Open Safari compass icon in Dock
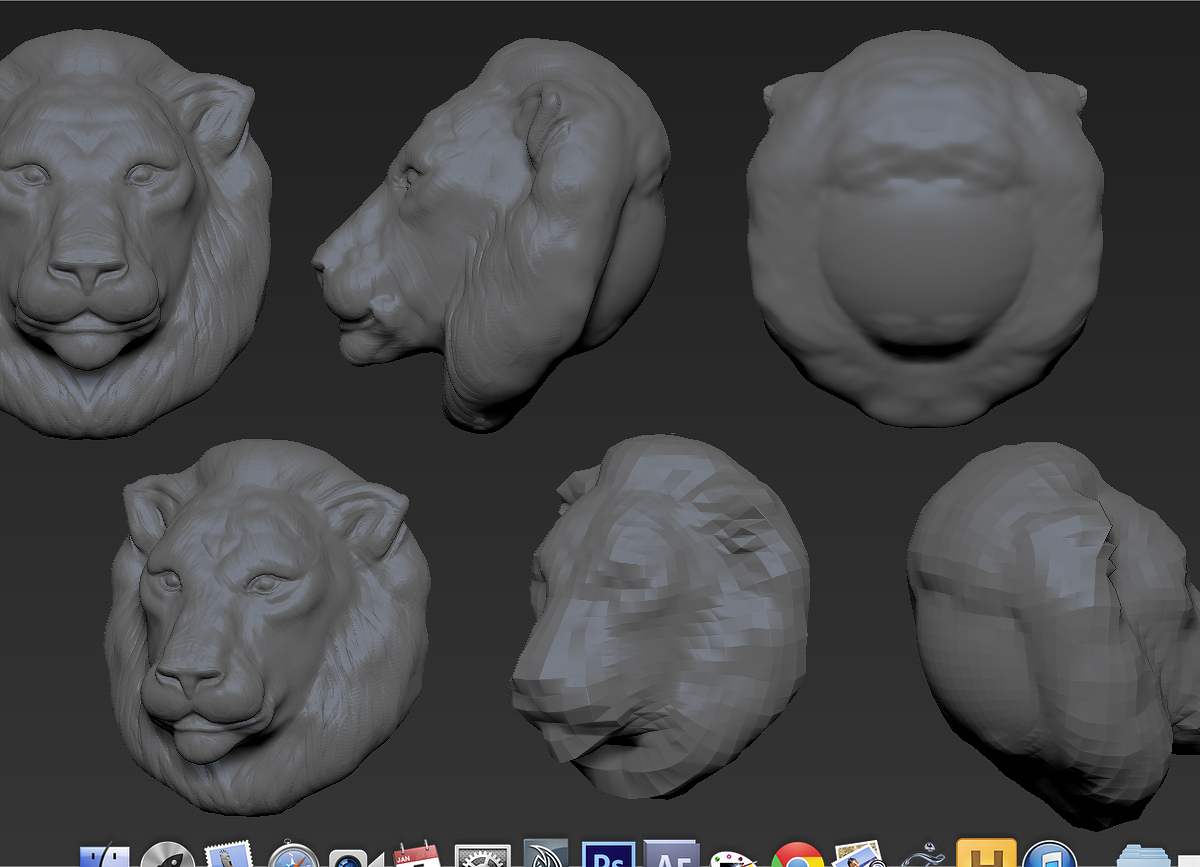Viewport: 1200px width, 867px height. (294, 855)
